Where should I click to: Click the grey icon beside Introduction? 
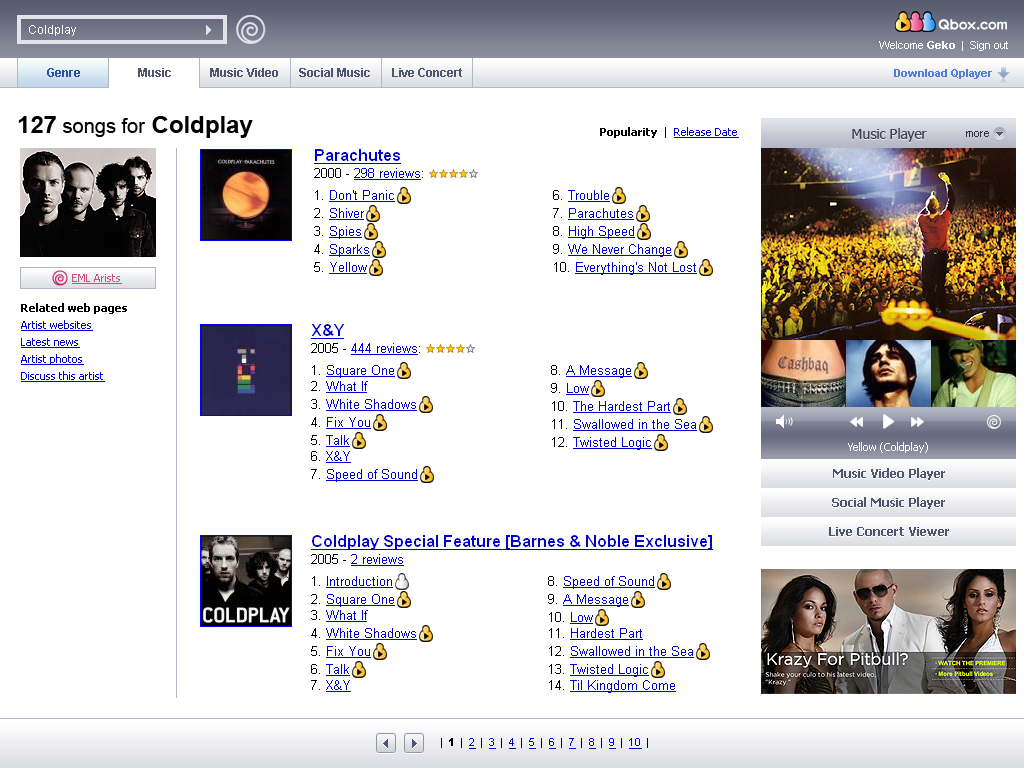click(x=402, y=582)
